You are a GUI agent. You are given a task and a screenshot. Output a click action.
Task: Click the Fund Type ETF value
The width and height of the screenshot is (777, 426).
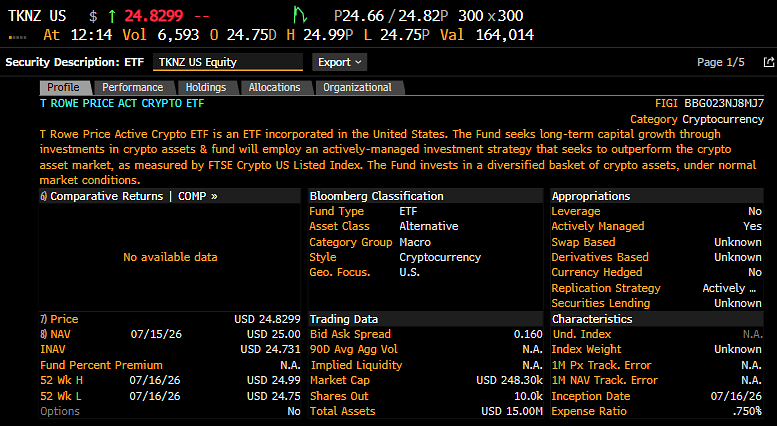pyautogui.click(x=408, y=211)
